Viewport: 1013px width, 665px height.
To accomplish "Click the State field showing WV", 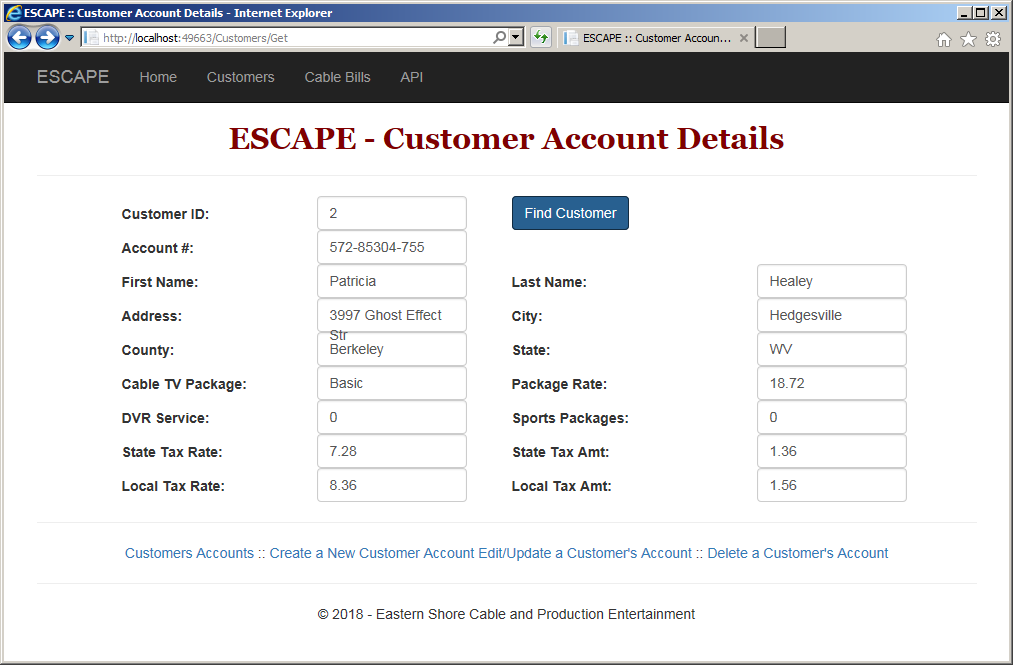I will pyautogui.click(x=831, y=350).
